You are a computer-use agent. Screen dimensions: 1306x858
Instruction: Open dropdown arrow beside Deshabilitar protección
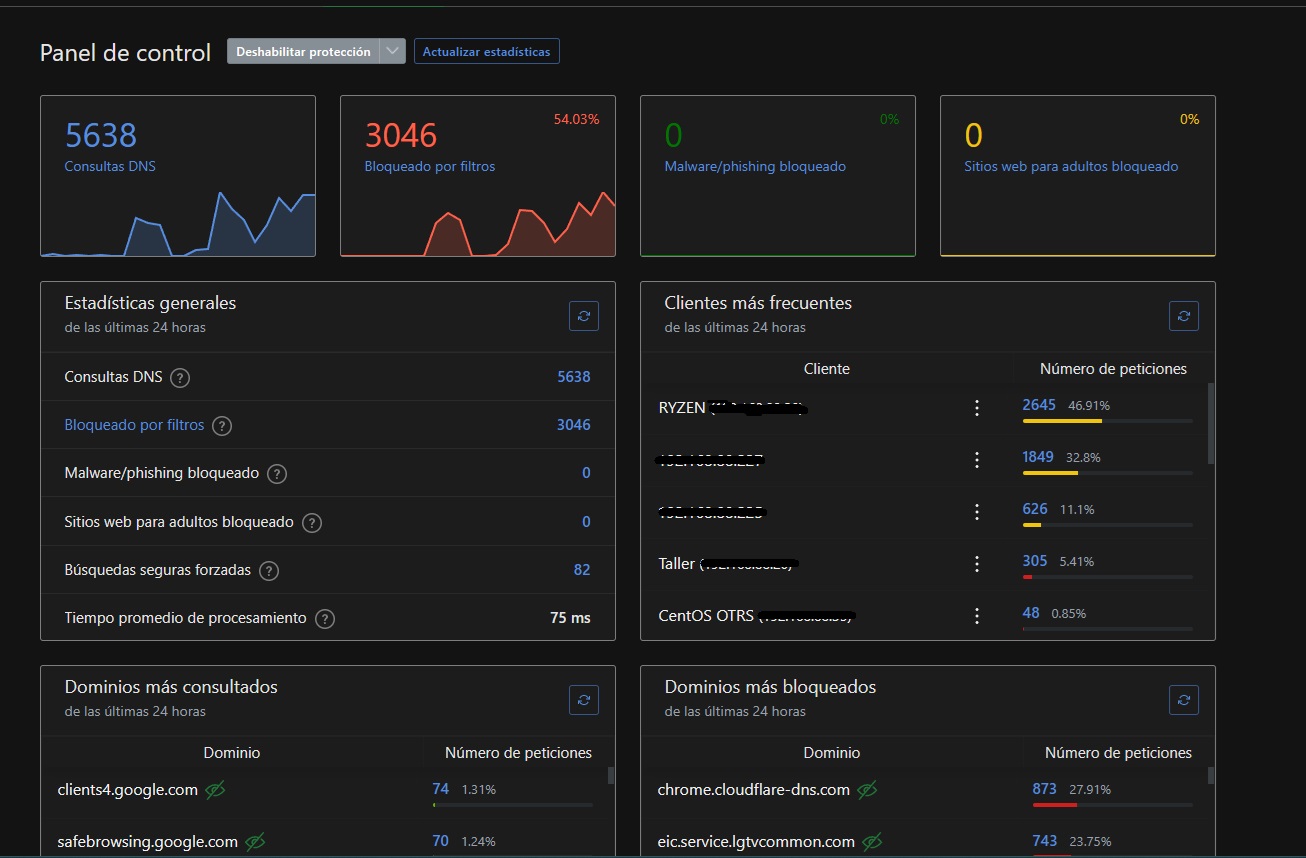tap(392, 52)
